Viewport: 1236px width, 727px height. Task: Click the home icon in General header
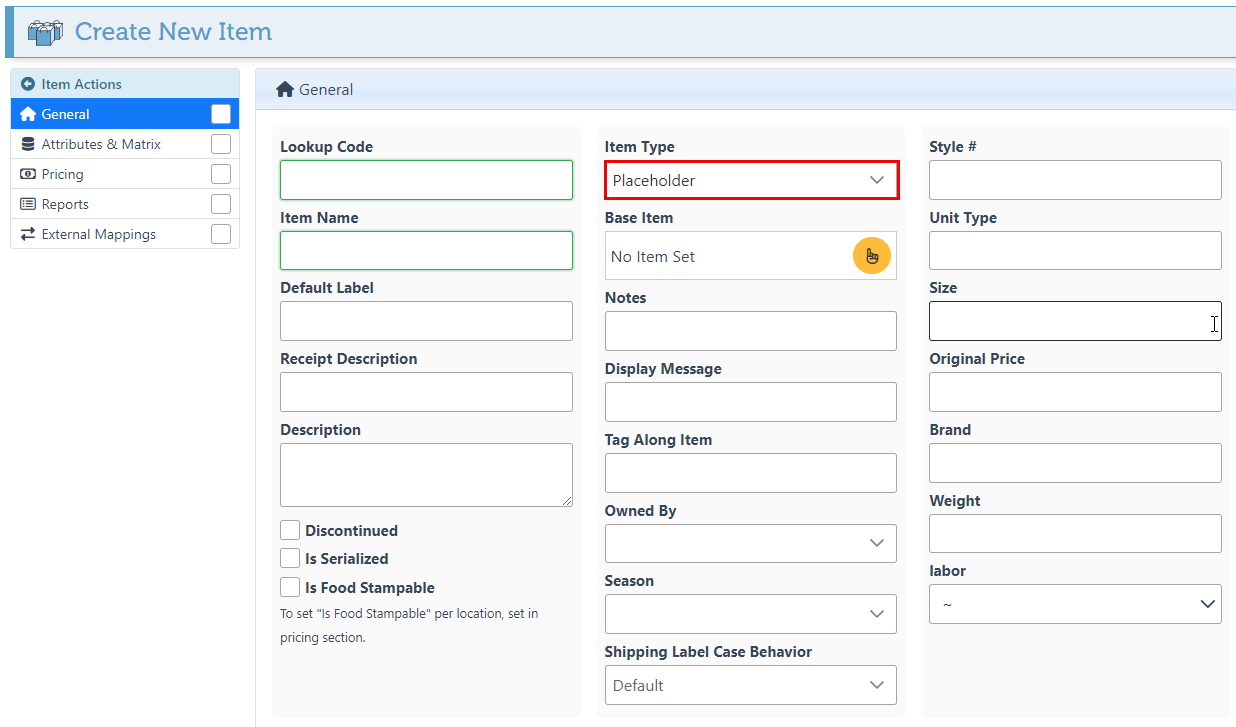pyautogui.click(x=285, y=90)
